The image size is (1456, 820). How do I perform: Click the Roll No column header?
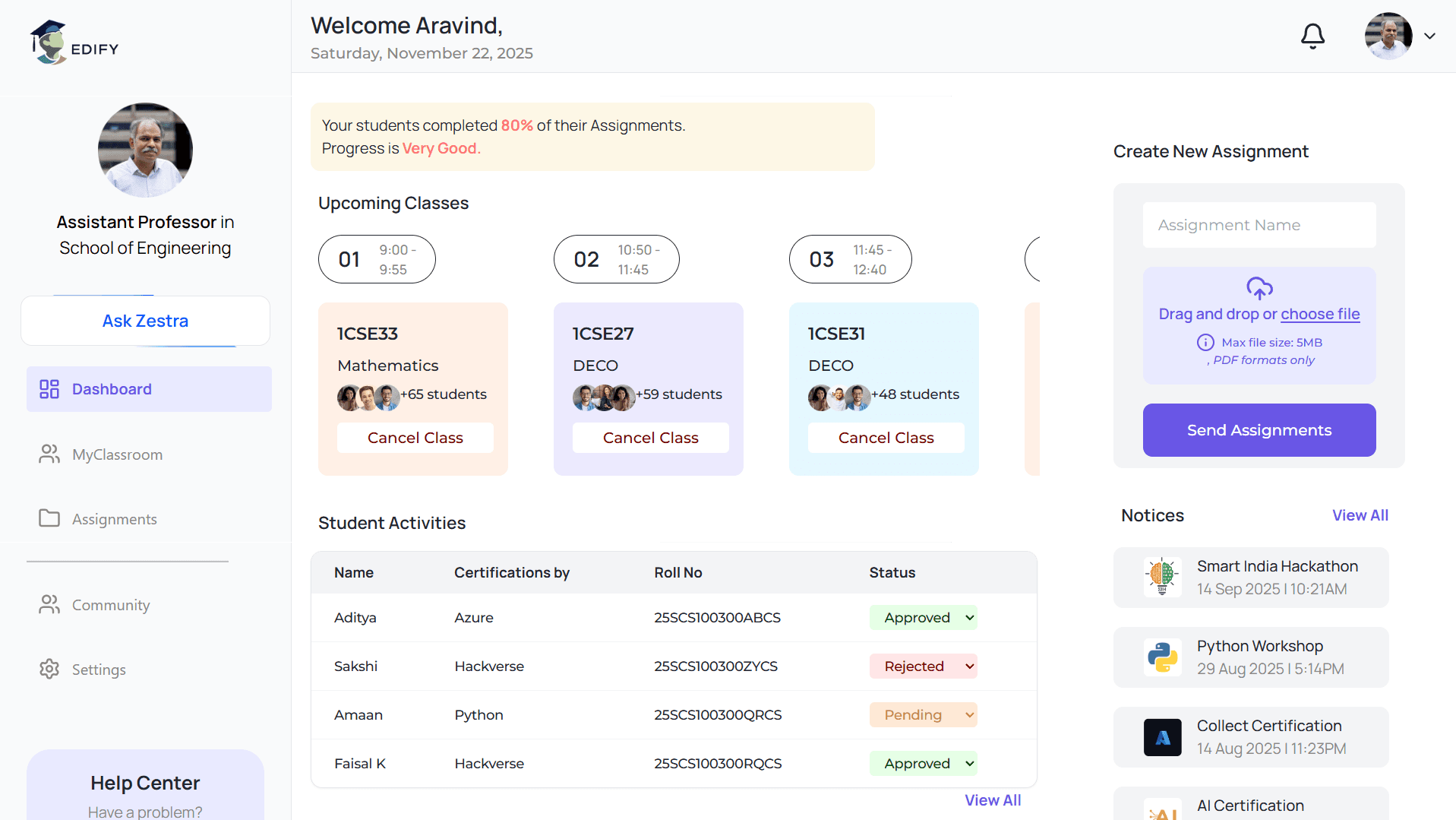point(678,572)
